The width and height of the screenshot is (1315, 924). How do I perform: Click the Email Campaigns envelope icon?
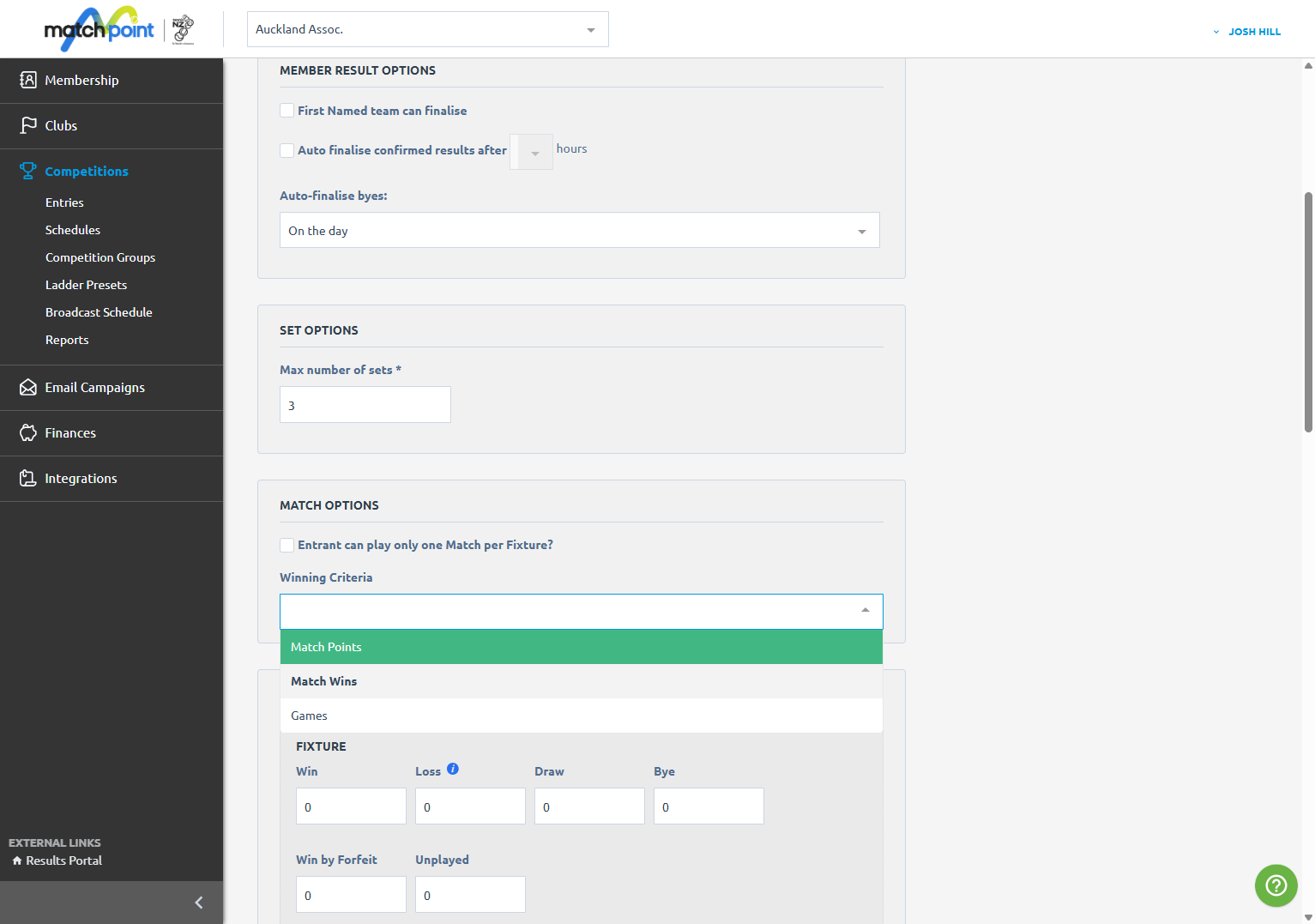point(28,387)
